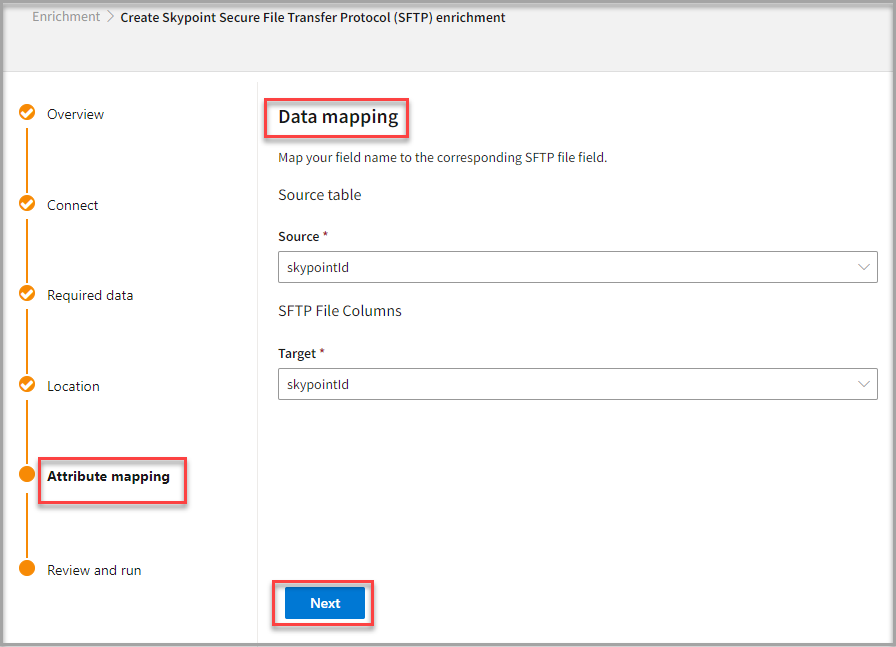This screenshot has height=647, width=896.
Task: Go to the Overview step label
Action: click(x=75, y=114)
